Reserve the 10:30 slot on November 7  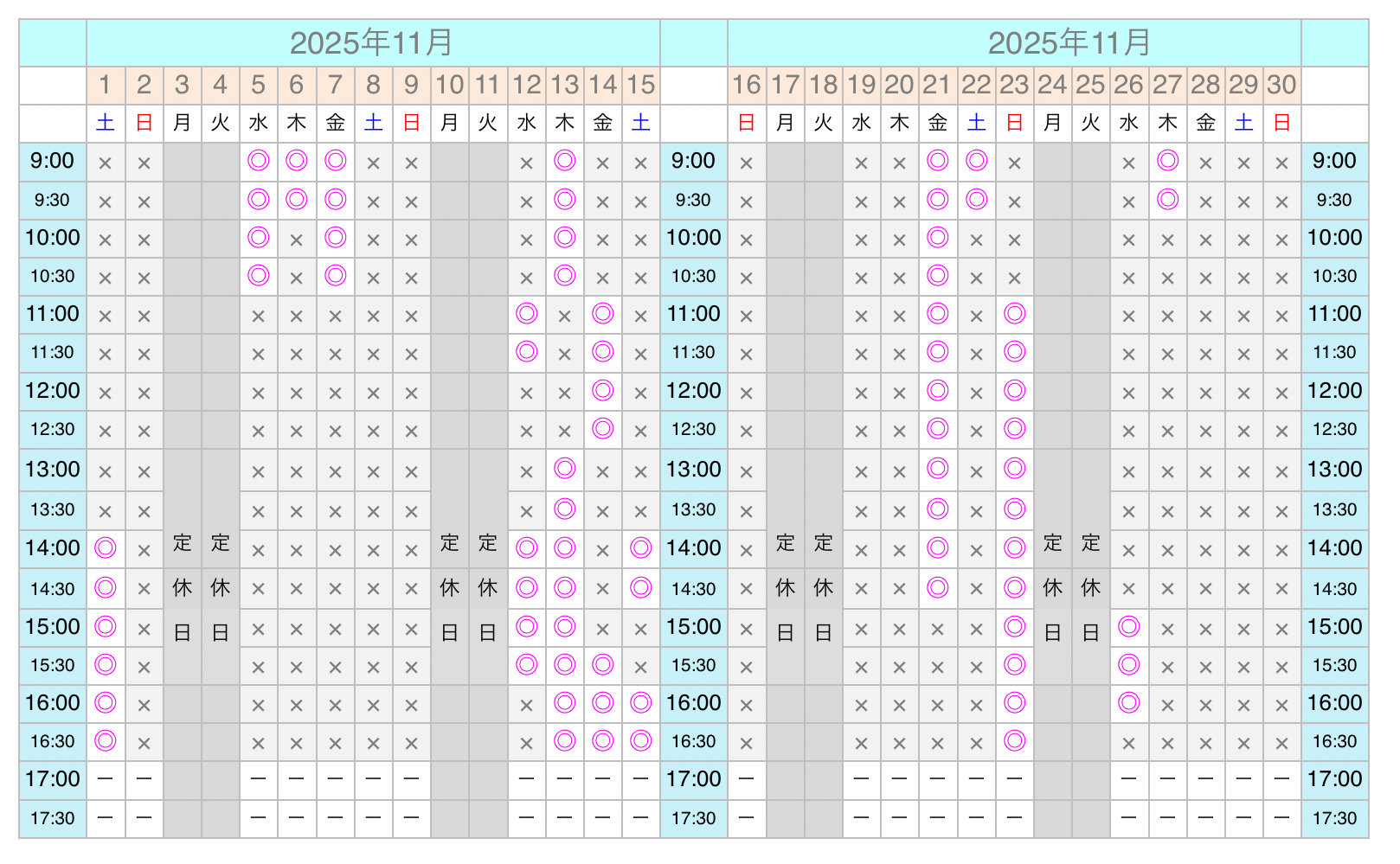335,276
